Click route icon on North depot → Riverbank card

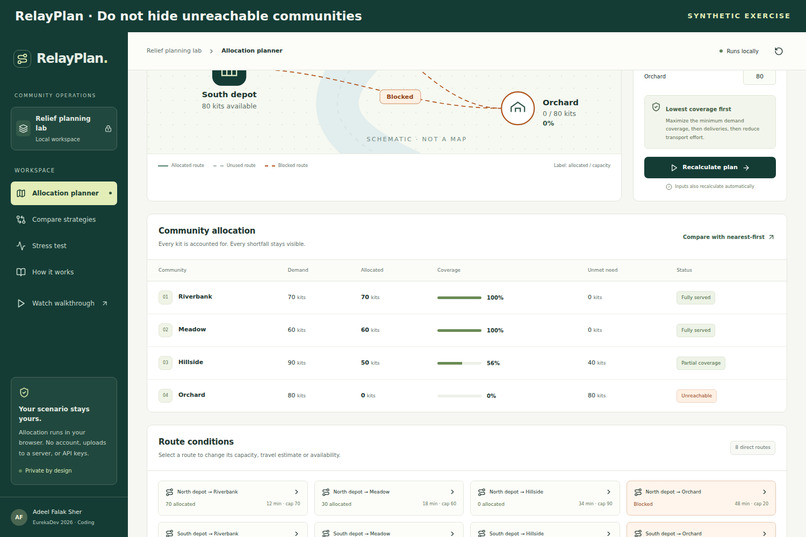tap(170, 492)
